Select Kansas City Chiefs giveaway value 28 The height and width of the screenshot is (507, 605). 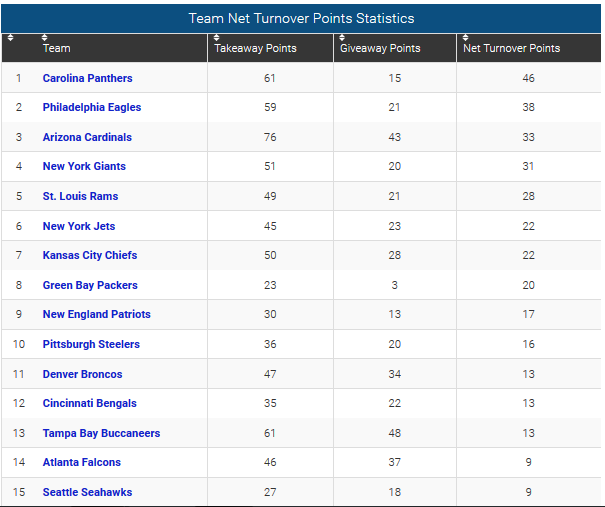pyautogui.click(x=394, y=255)
